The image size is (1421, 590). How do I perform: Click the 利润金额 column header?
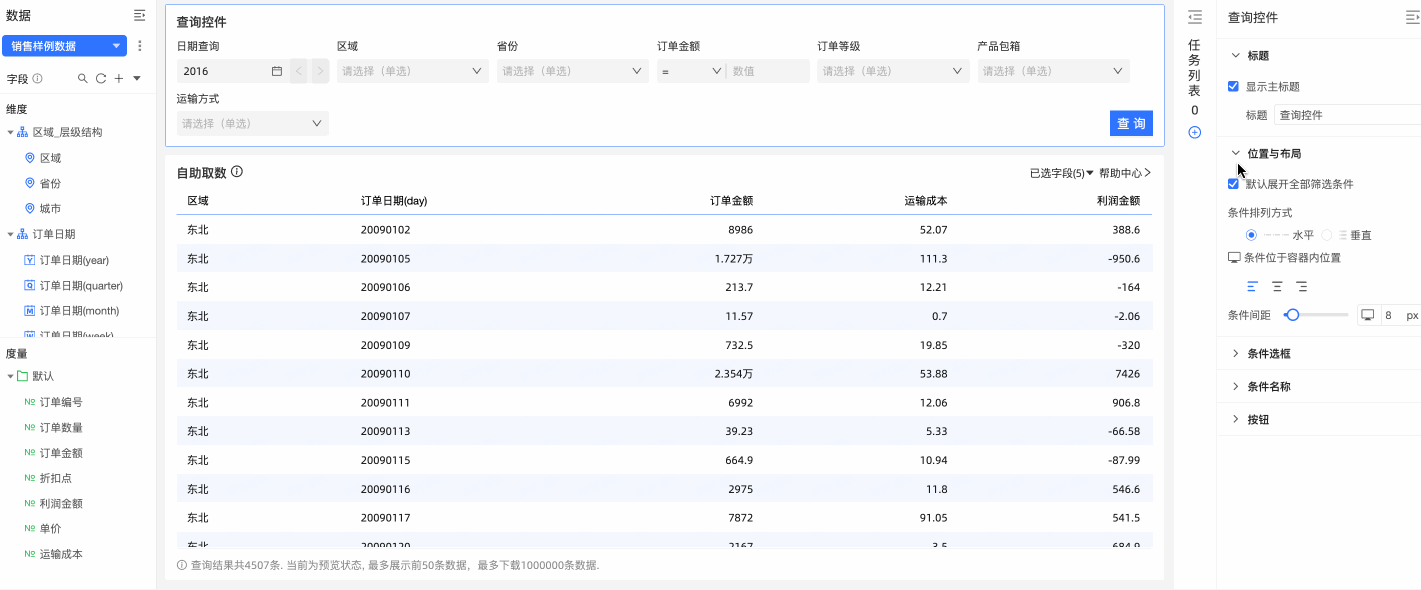pos(1118,200)
